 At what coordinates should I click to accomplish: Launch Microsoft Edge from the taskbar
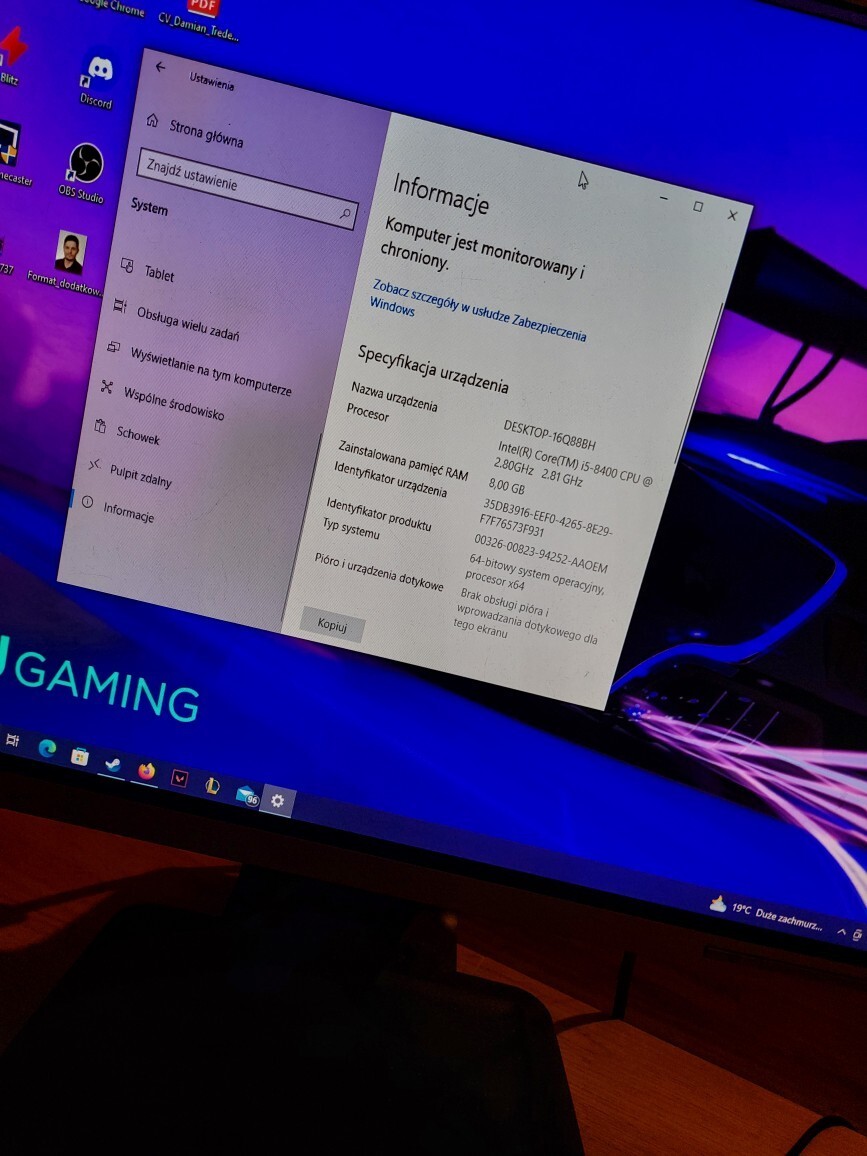tap(47, 748)
